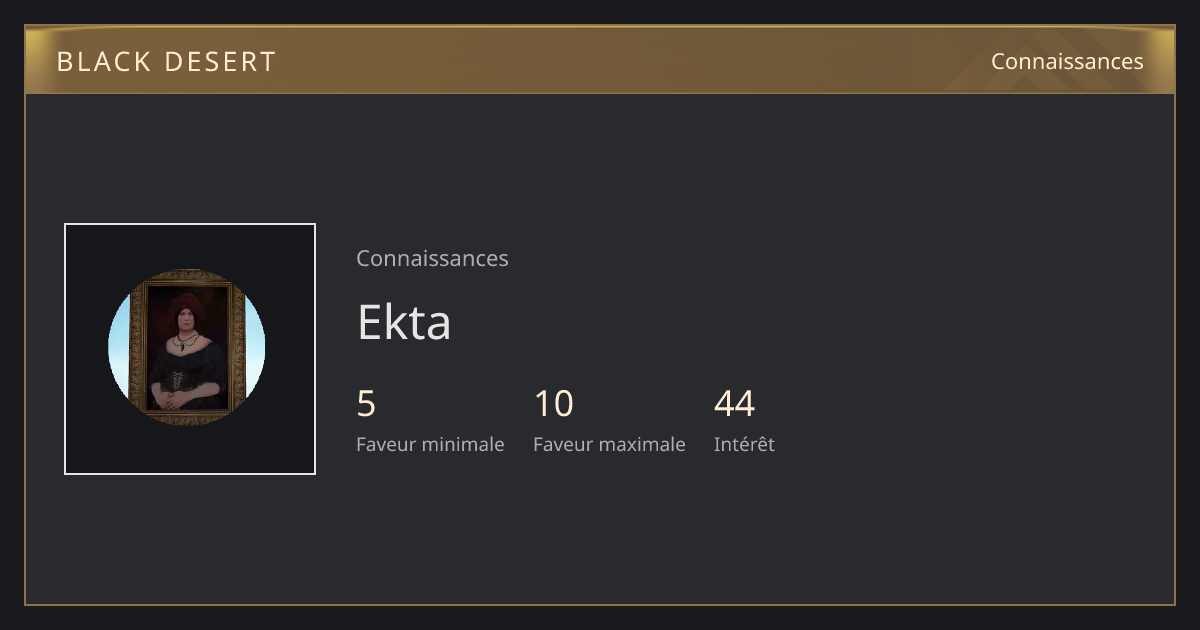Click the BLACK DESERT title logo
The width and height of the screenshot is (1200, 630).
(166, 62)
